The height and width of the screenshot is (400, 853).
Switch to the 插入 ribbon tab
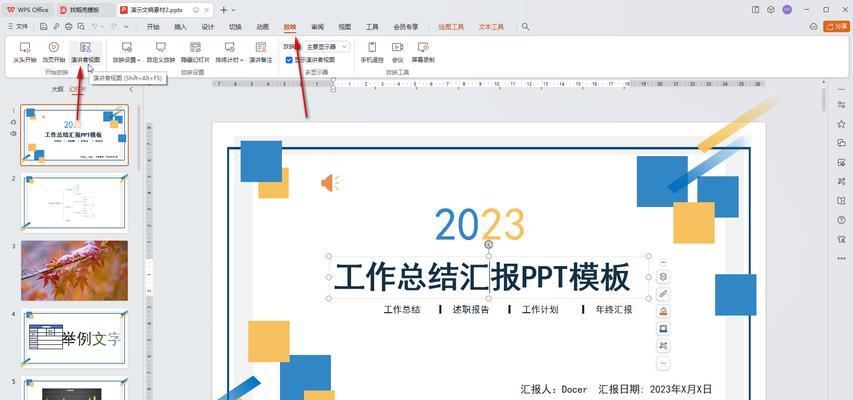[x=180, y=27]
